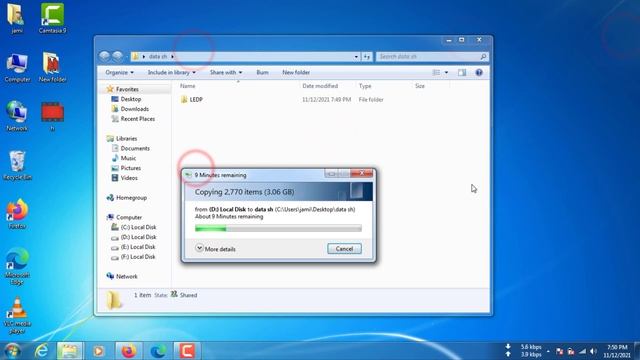Select Downloads in navigation pane
The image size is (640, 360).
[134, 109]
